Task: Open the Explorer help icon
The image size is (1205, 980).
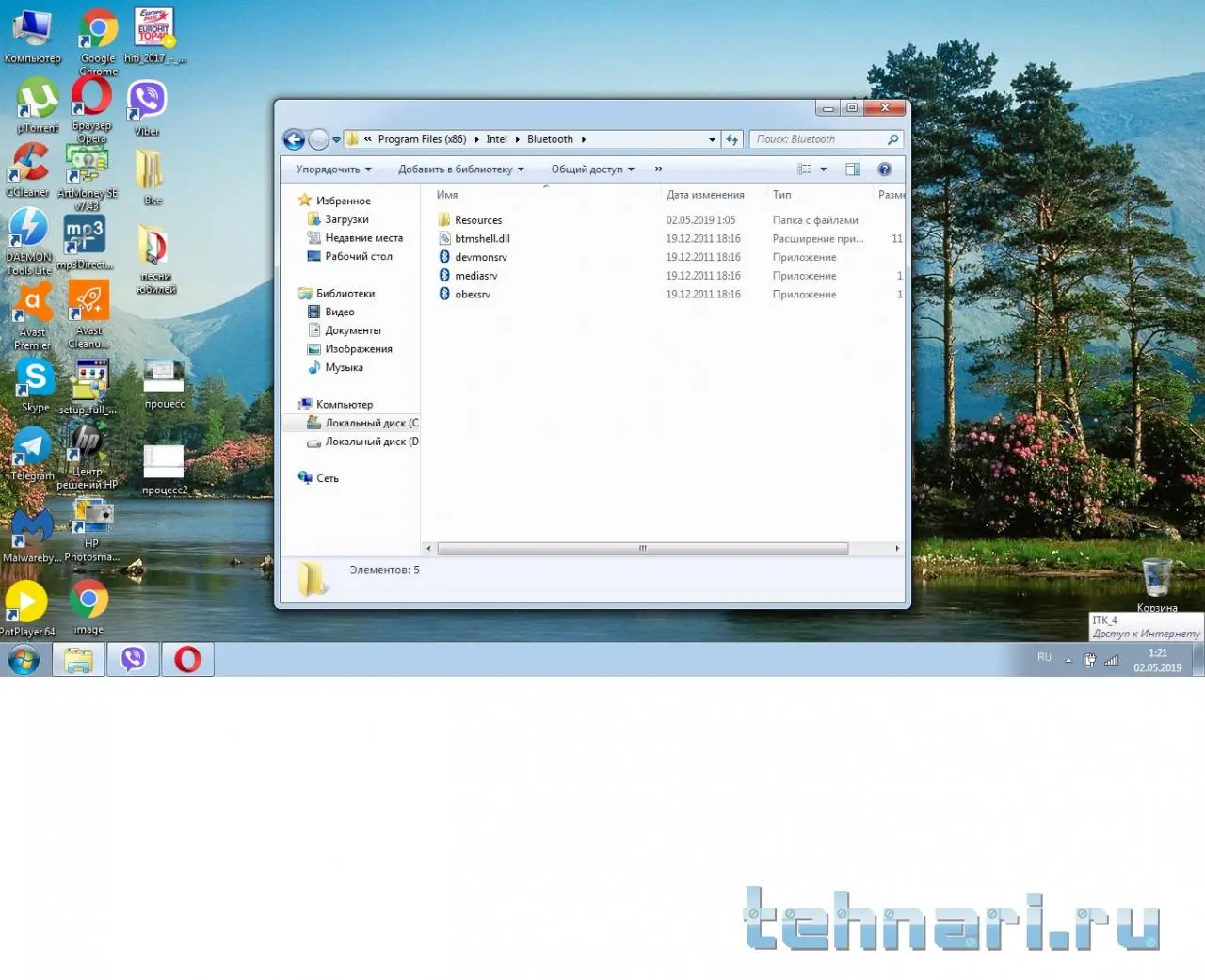Action: point(884,169)
